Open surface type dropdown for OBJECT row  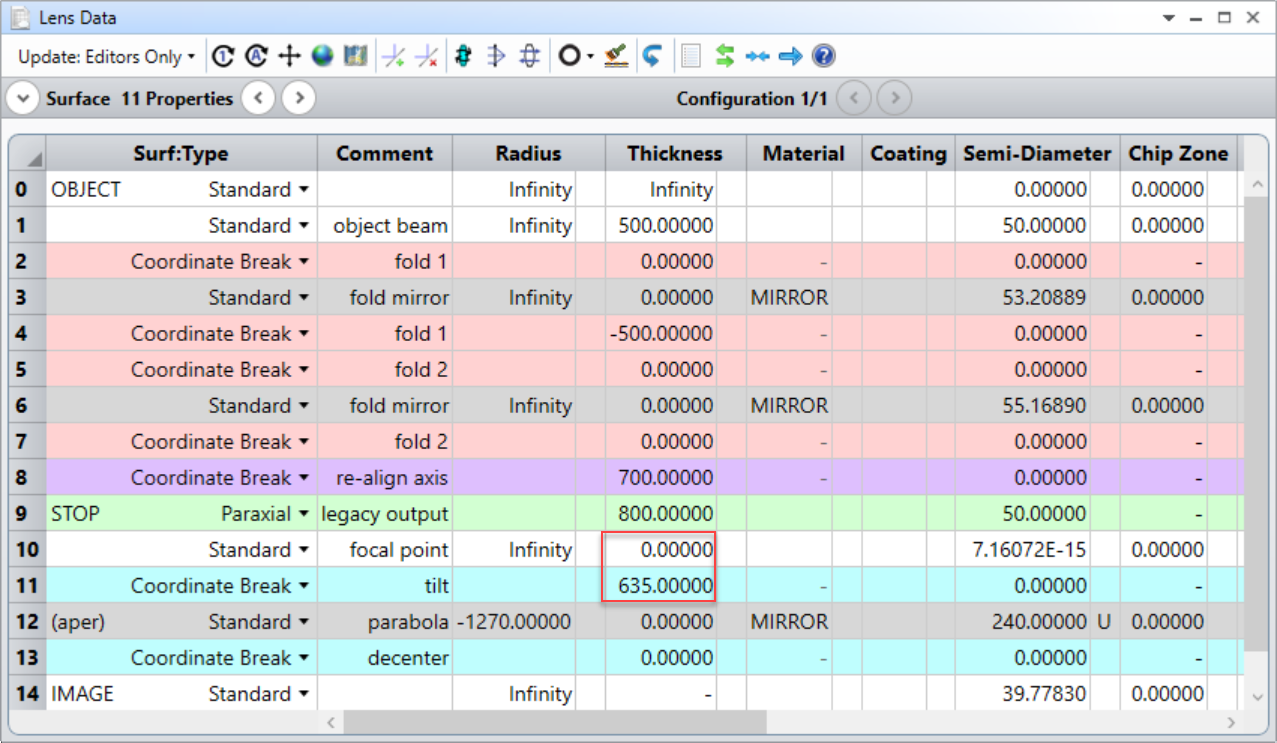click(x=302, y=190)
